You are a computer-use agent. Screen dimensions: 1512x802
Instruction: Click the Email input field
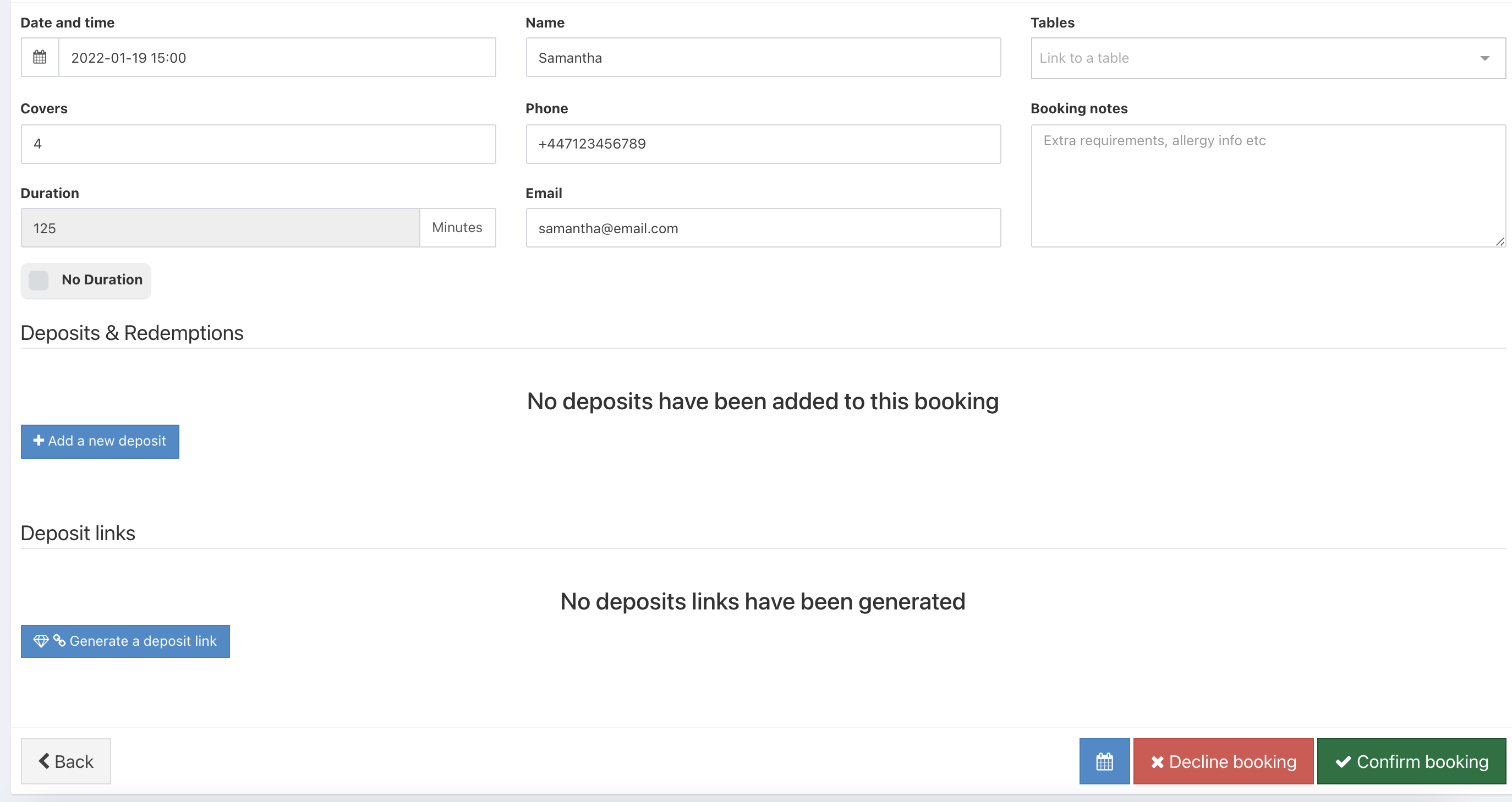[x=763, y=228]
